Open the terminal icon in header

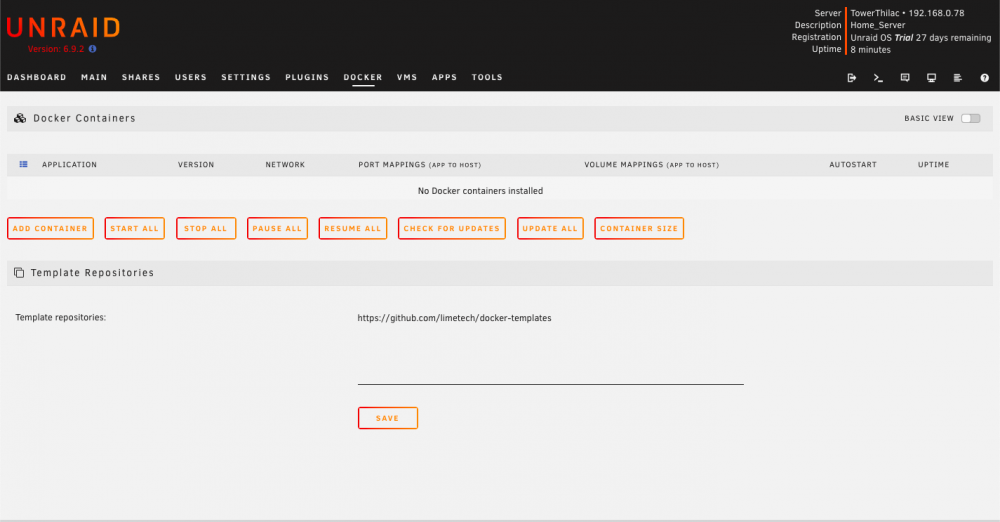click(878, 78)
